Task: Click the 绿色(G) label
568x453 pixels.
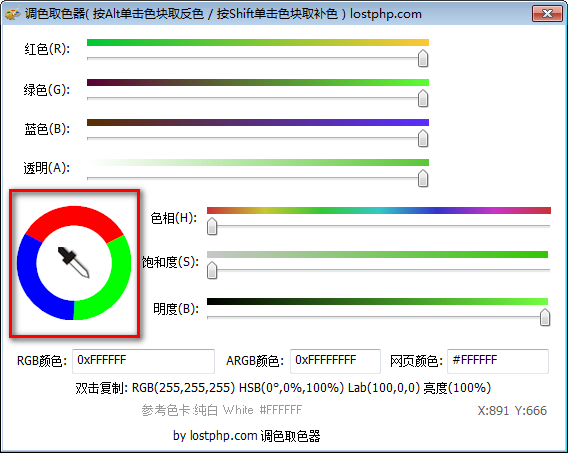Action: coord(47,89)
